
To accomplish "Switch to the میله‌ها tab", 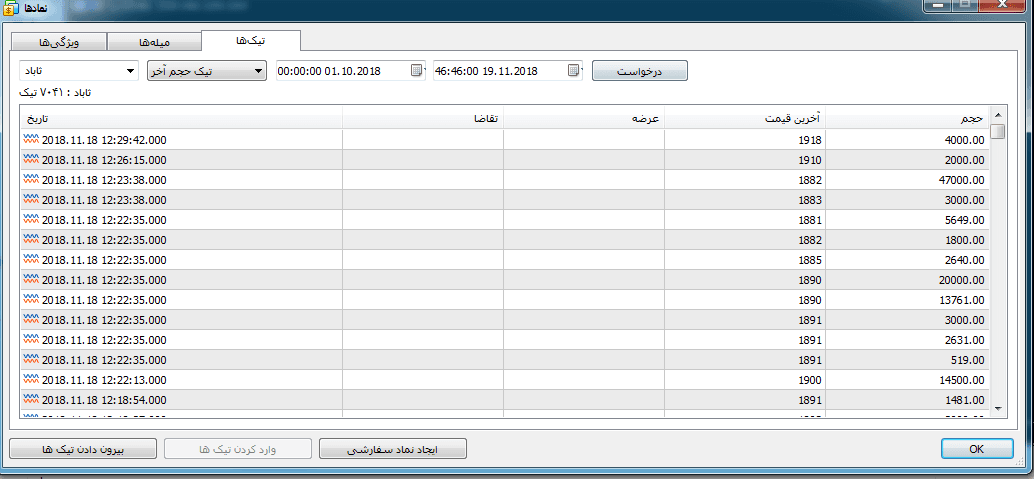I will click(x=154, y=42).
